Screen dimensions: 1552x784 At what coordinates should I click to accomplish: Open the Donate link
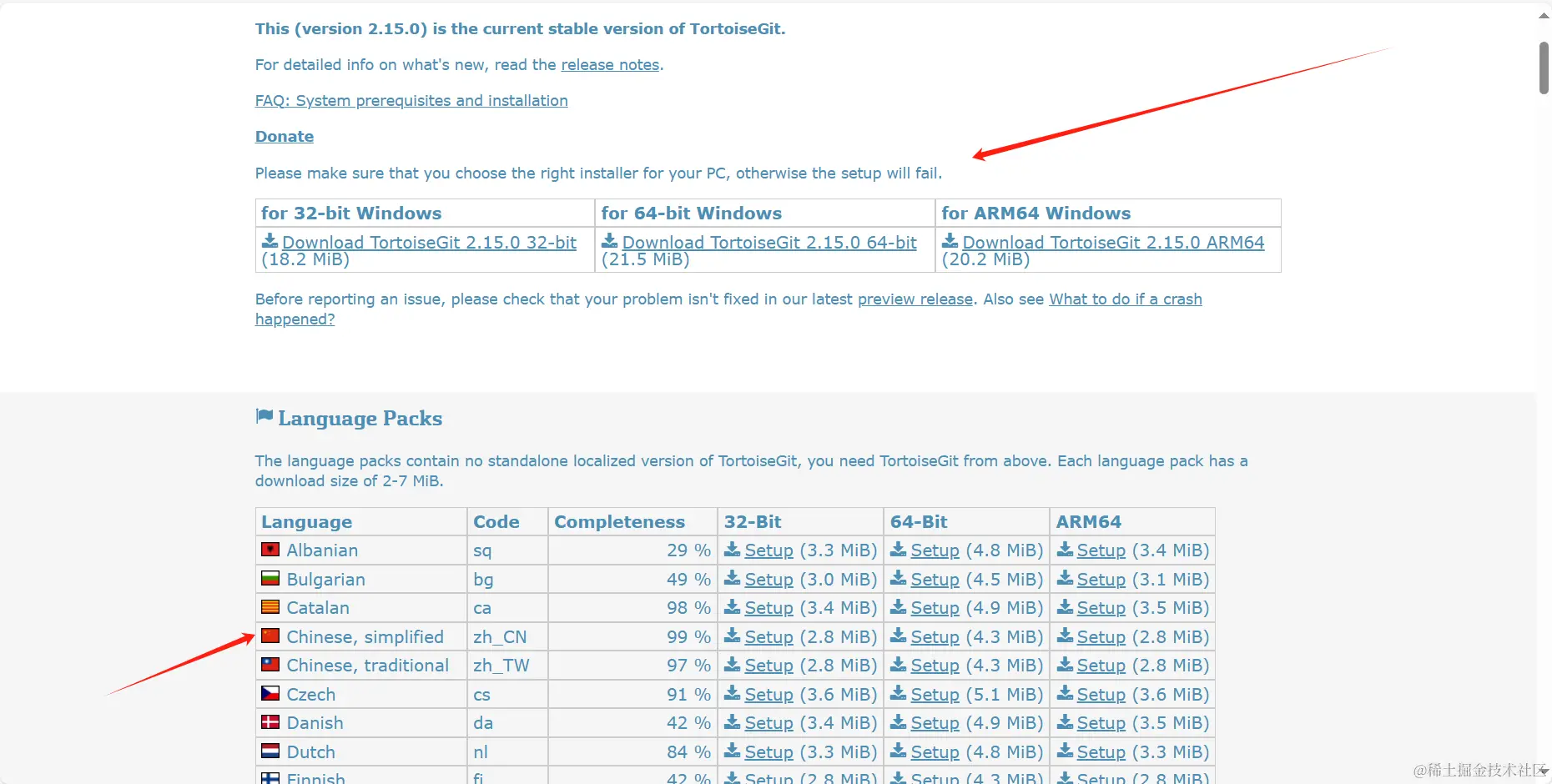285,137
